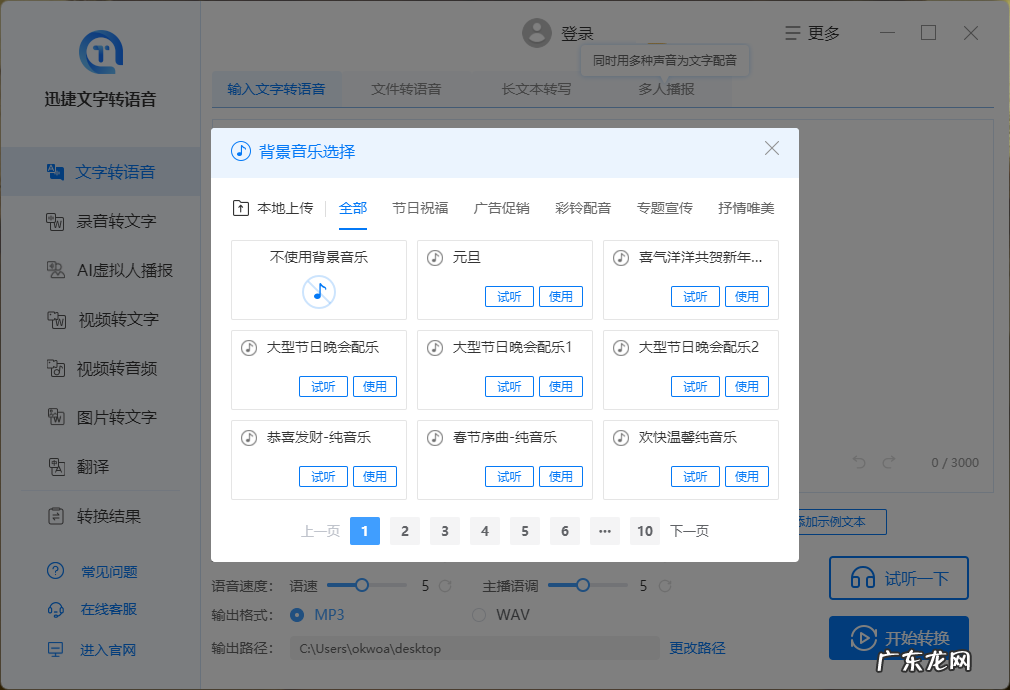
Task: Adjust the 语速 slider handle
Action: (x=362, y=585)
